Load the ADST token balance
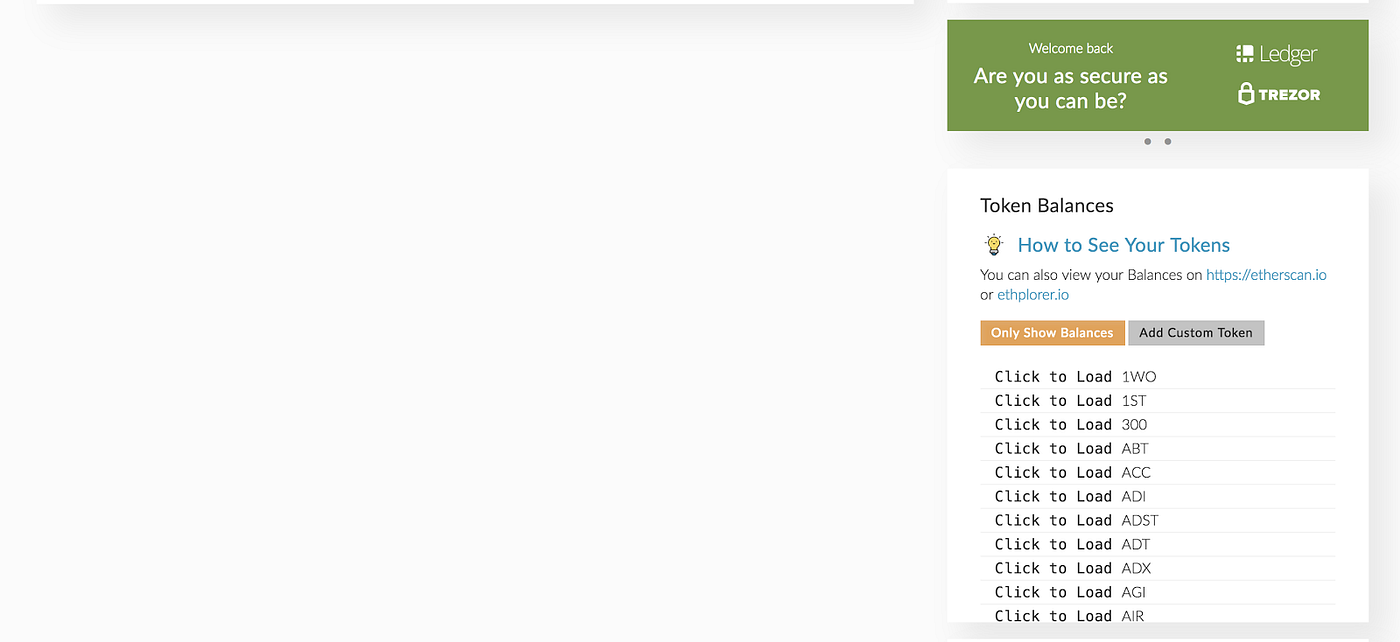The image size is (1400, 642). [x=1053, y=521]
